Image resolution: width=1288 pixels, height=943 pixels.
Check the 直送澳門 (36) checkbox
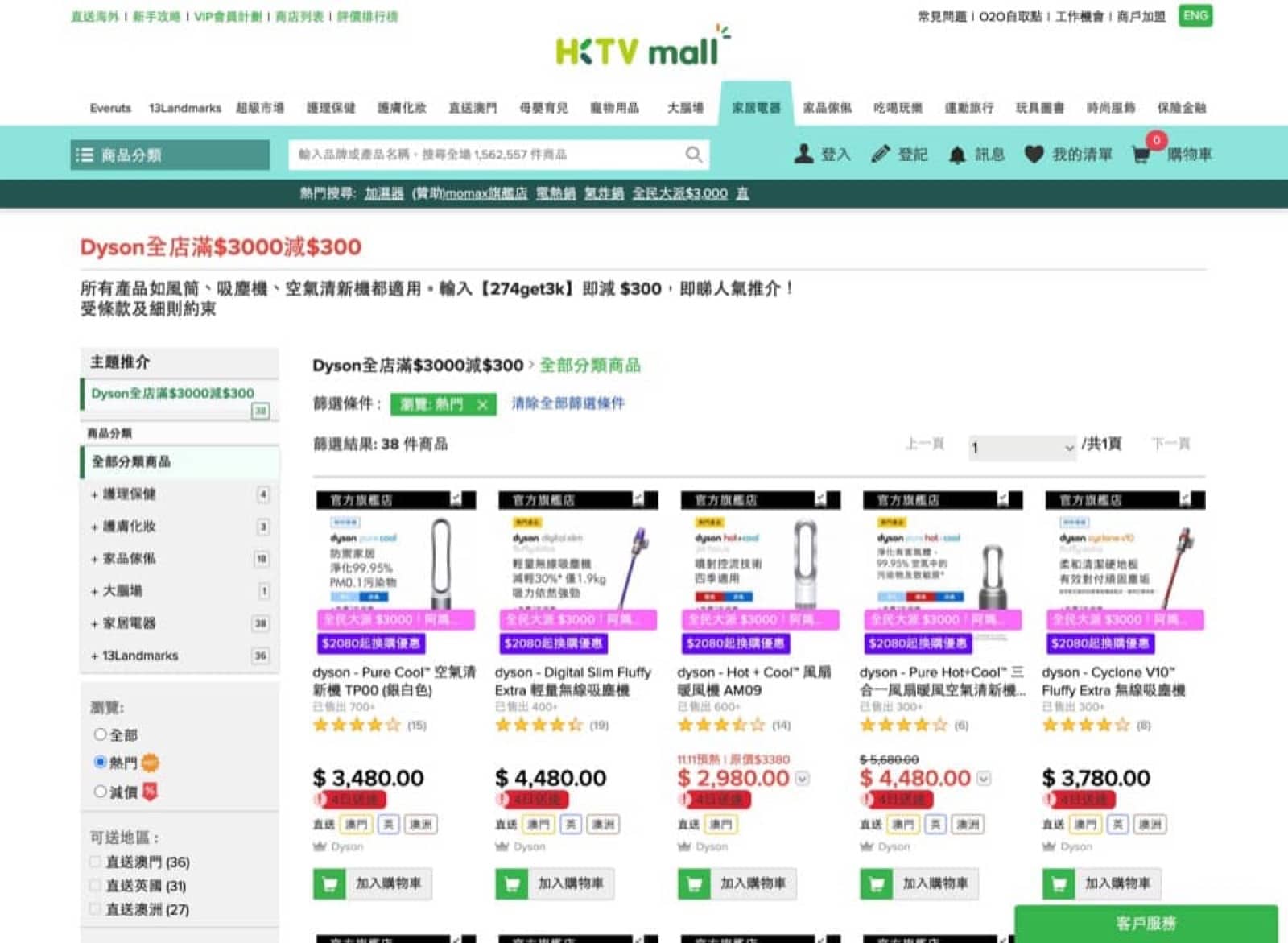coord(95,862)
